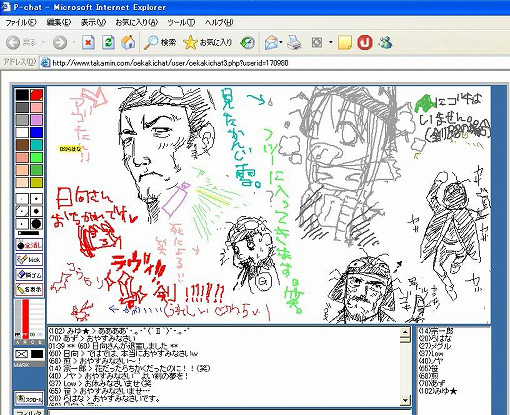Select the 消ゴム eraser tool

[x=29, y=274]
